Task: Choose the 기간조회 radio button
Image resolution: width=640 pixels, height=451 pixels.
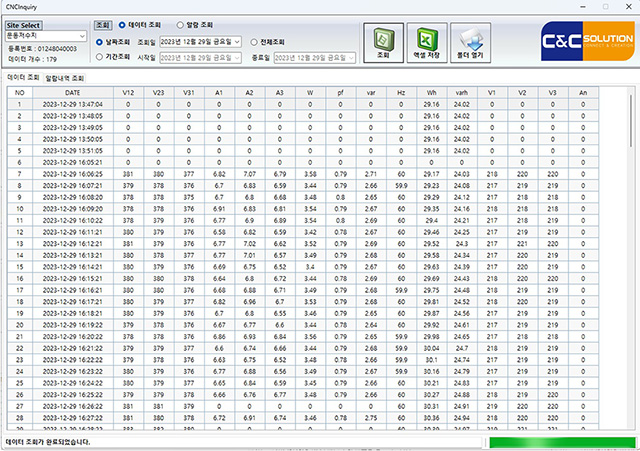Action: click(101, 57)
